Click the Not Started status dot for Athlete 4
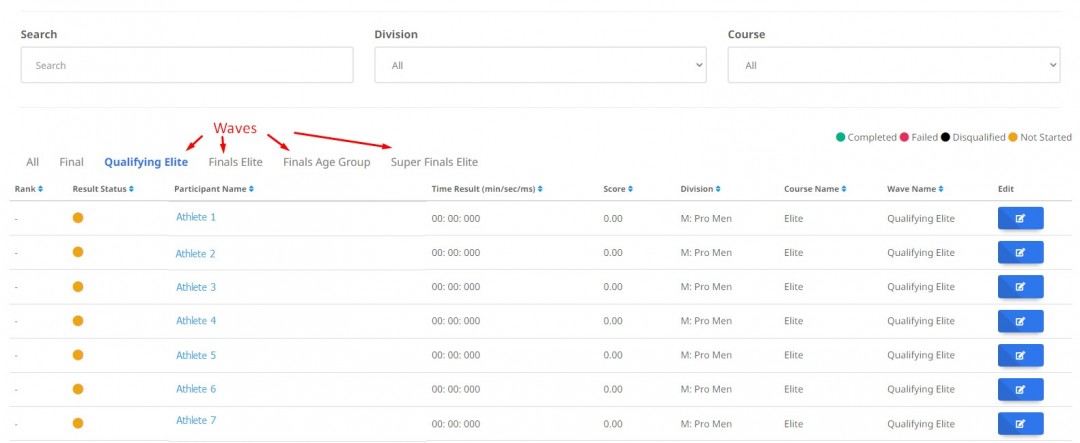The height and width of the screenshot is (443, 1080). click(x=78, y=321)
